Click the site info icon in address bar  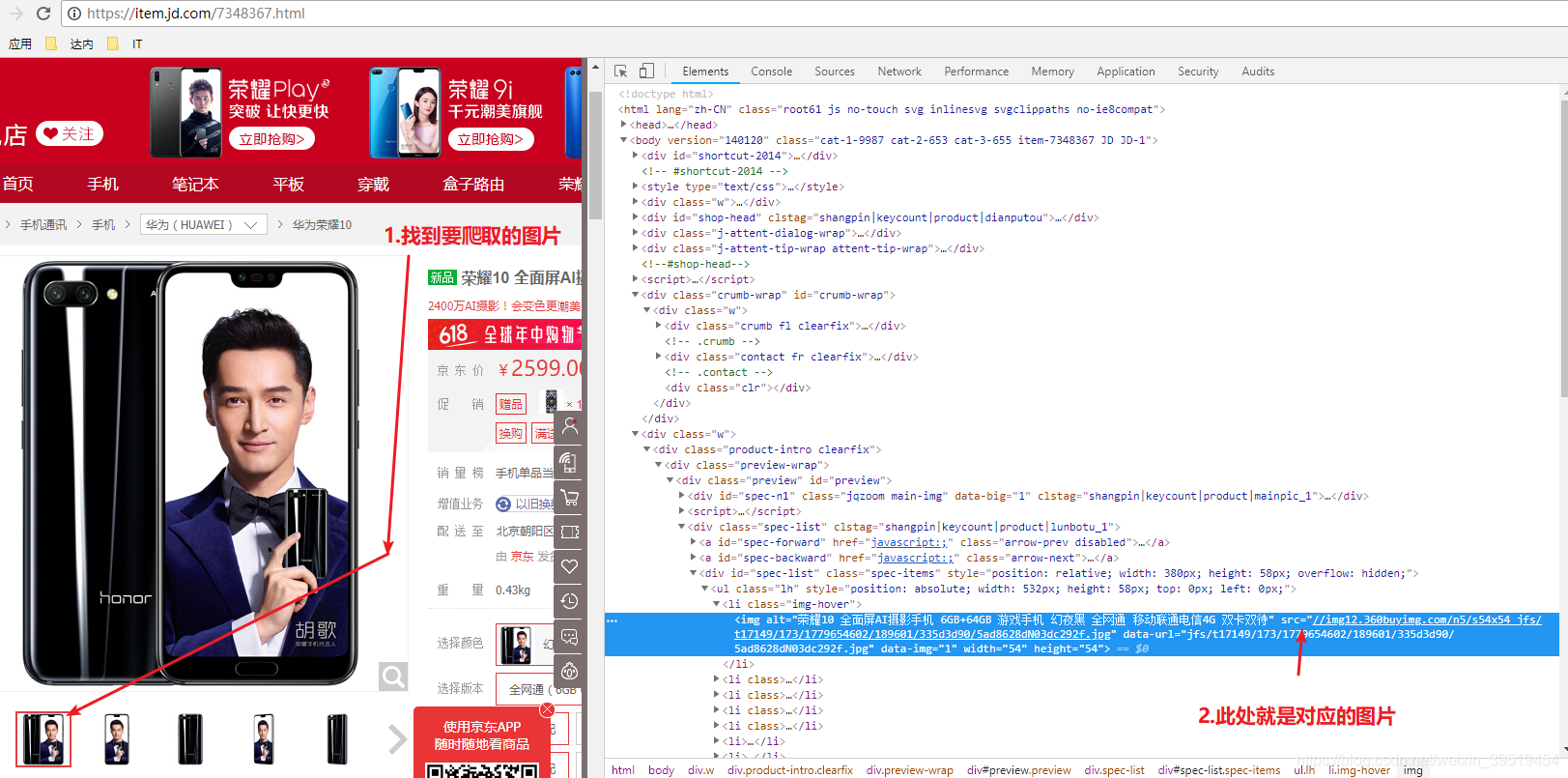point(73,14)
